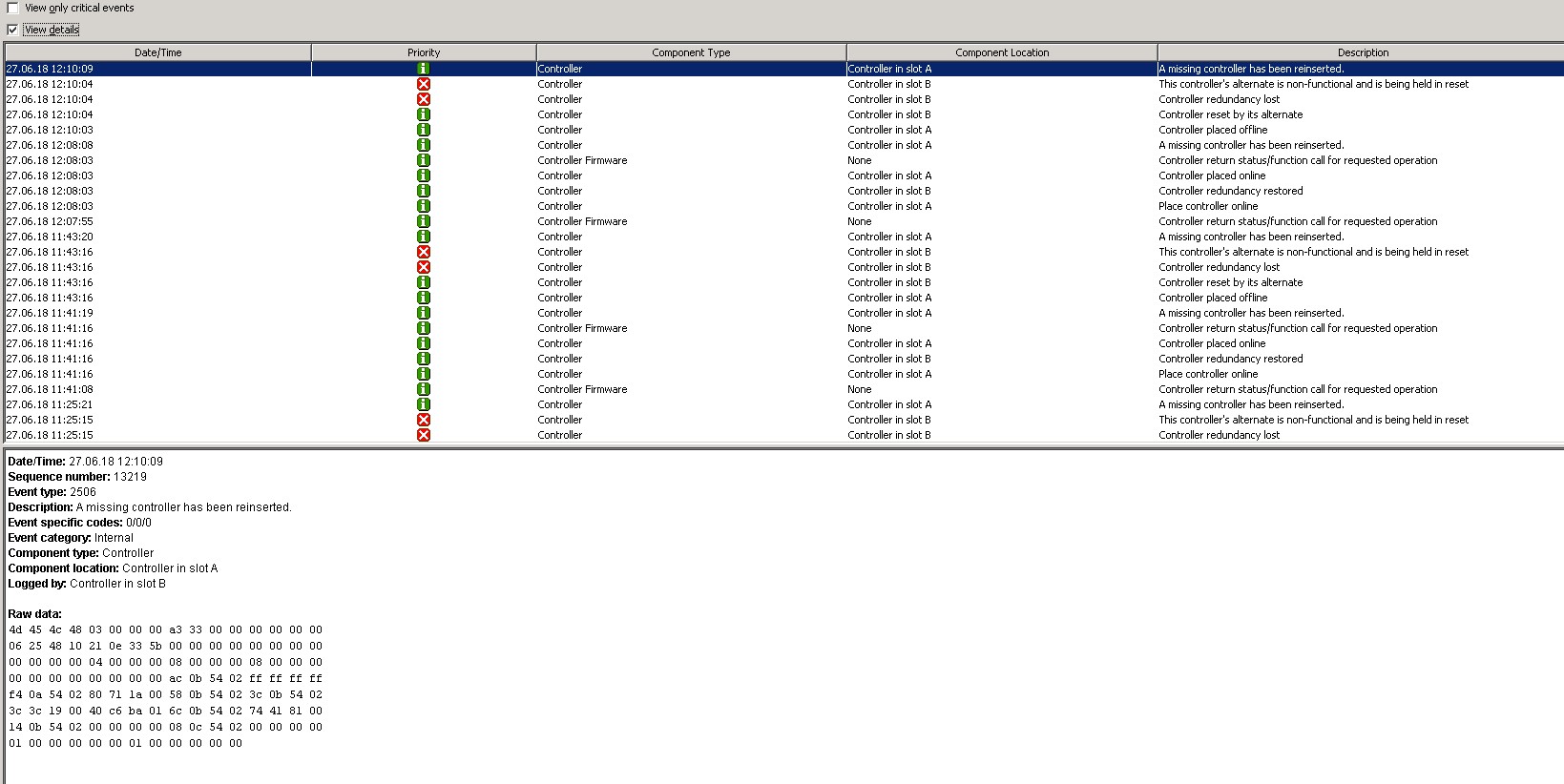Click the info priority icon for the 12:08:08 event
The height and width of the screenshot is (784, 1564).
pos(424,145)
